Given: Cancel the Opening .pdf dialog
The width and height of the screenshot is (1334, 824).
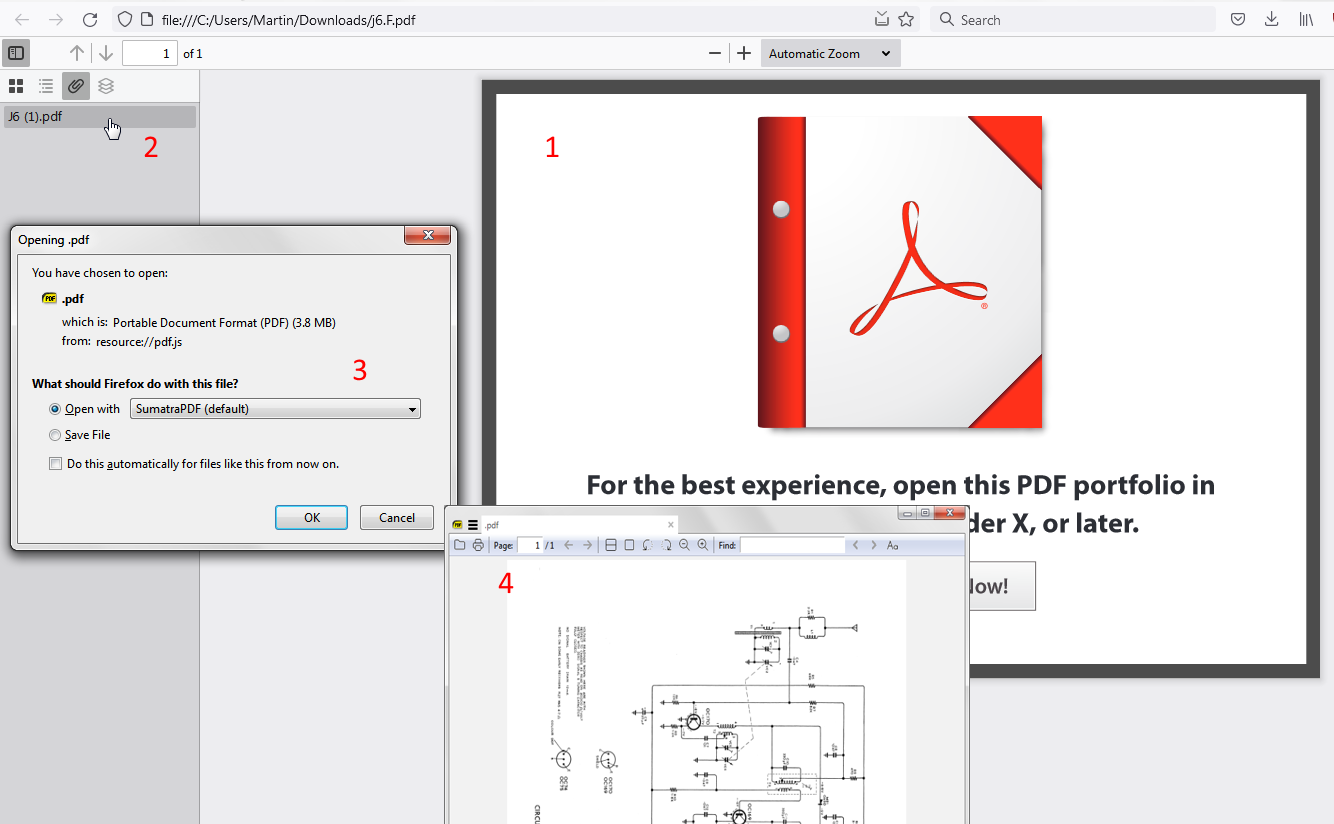Looking at the screenshot, I should pyautogui.click(x=396, y=517).
